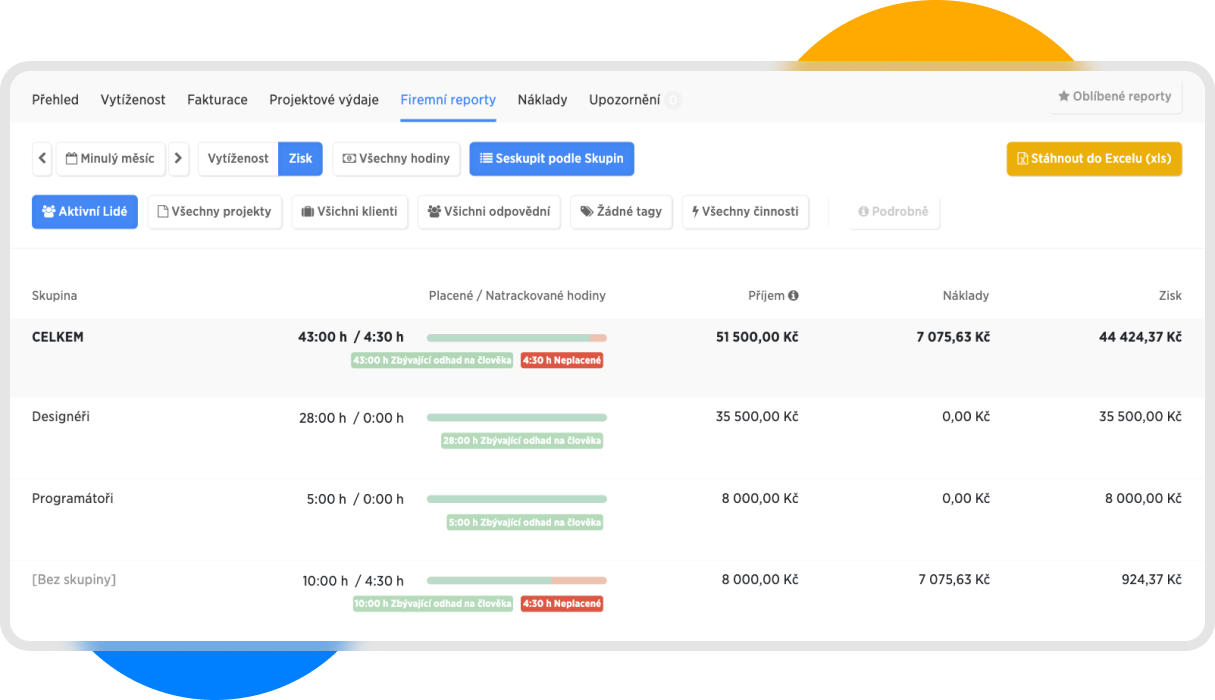This screenshot has height=700, width=1215.
Task: Switch report view to Vytíženost
Action: pyautogui.click(x=238, y=158)
